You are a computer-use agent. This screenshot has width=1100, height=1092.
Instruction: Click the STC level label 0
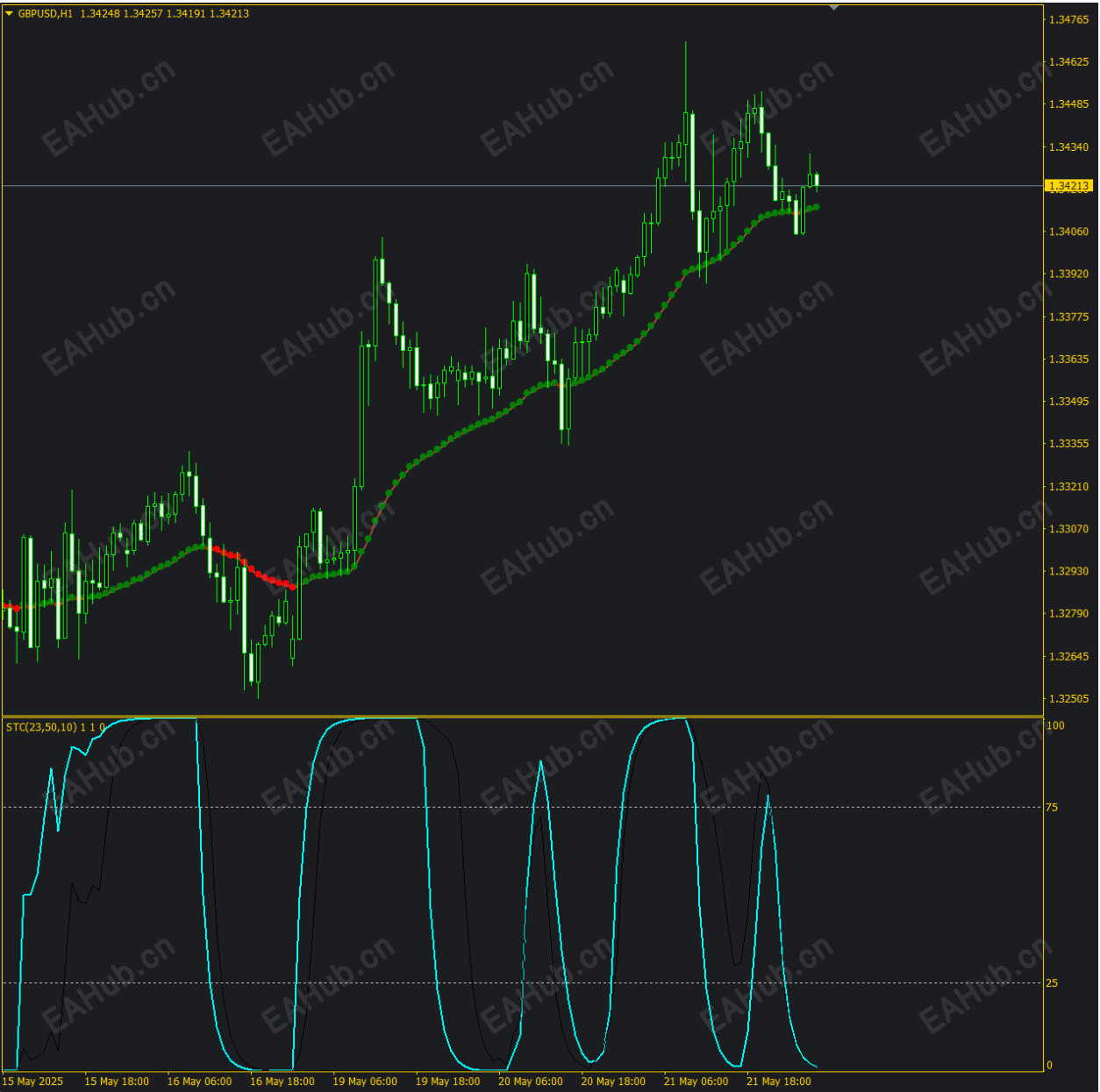[1050, 1065]
